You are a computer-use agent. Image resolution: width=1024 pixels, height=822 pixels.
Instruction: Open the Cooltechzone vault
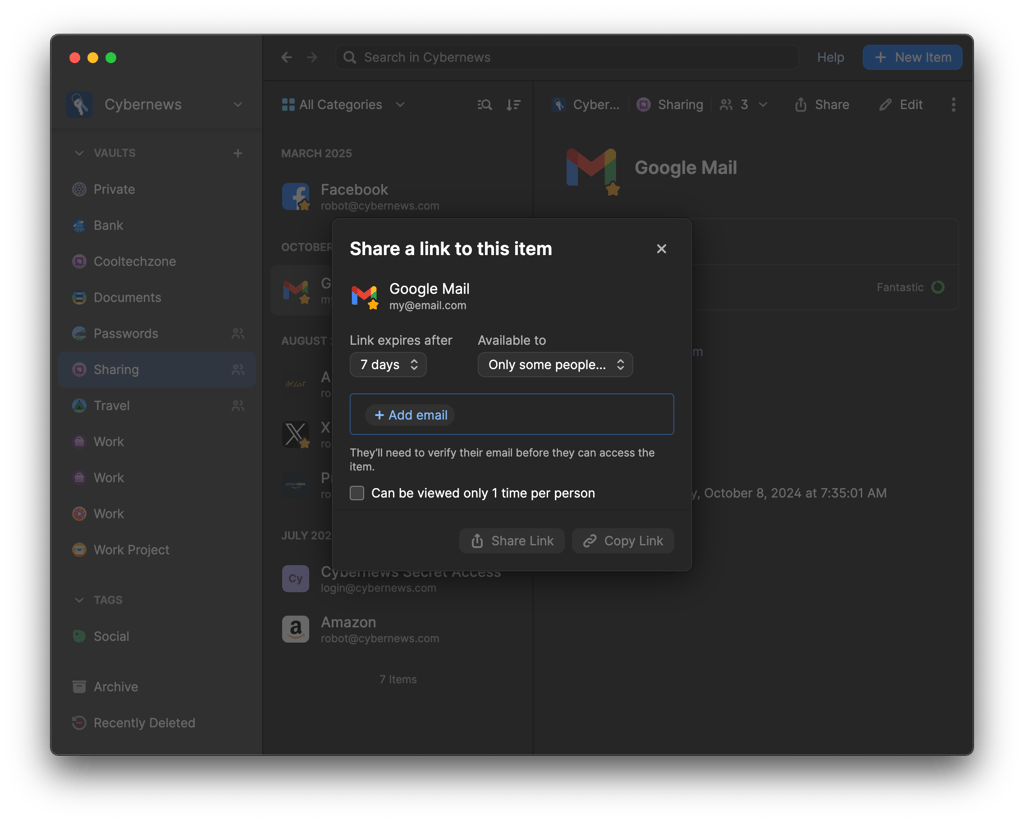tap(156, 261)
